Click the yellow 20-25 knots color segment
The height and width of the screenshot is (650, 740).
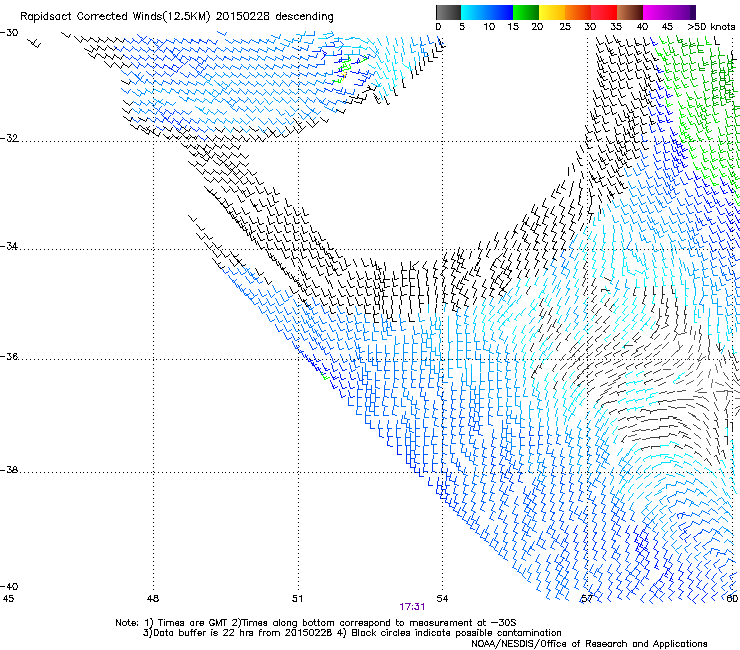pos(552,12)
